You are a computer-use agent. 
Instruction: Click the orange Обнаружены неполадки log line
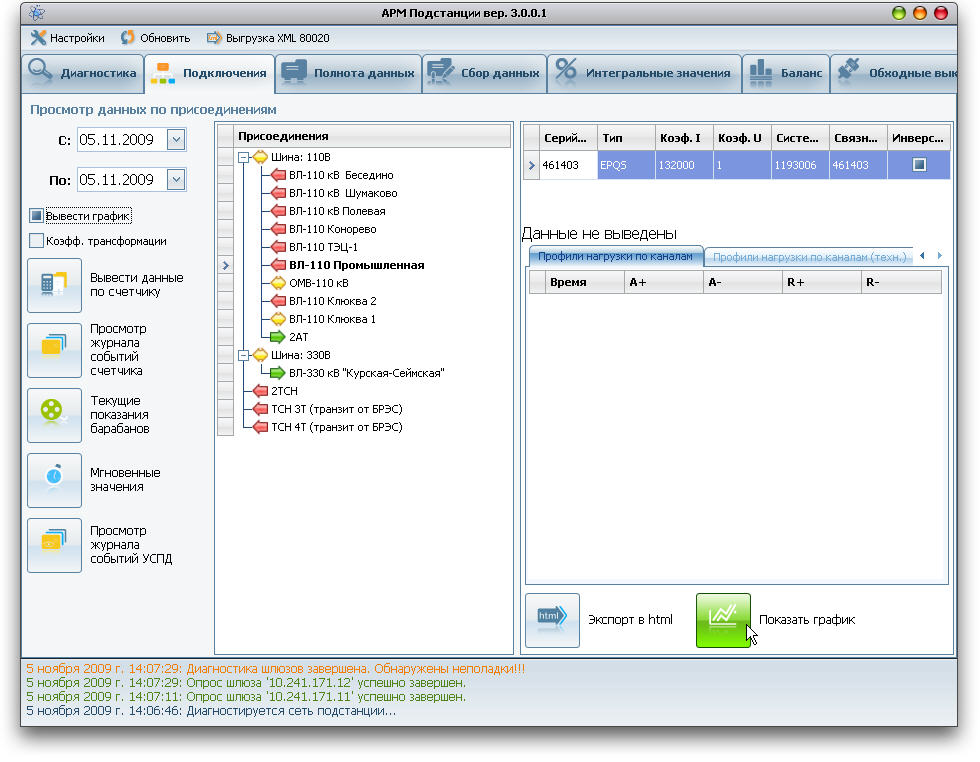click(276, 669)
